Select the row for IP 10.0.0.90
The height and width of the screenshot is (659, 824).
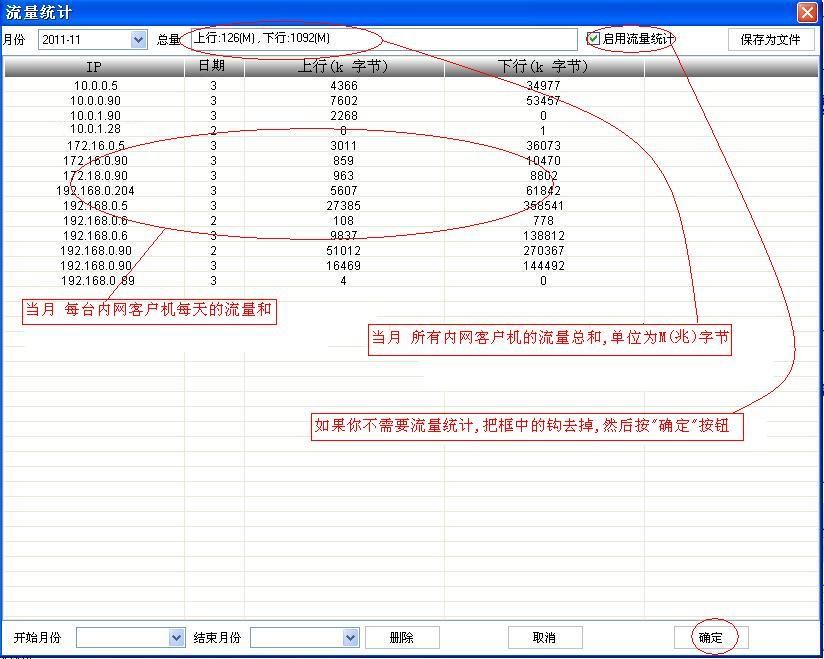pos(94,101)
